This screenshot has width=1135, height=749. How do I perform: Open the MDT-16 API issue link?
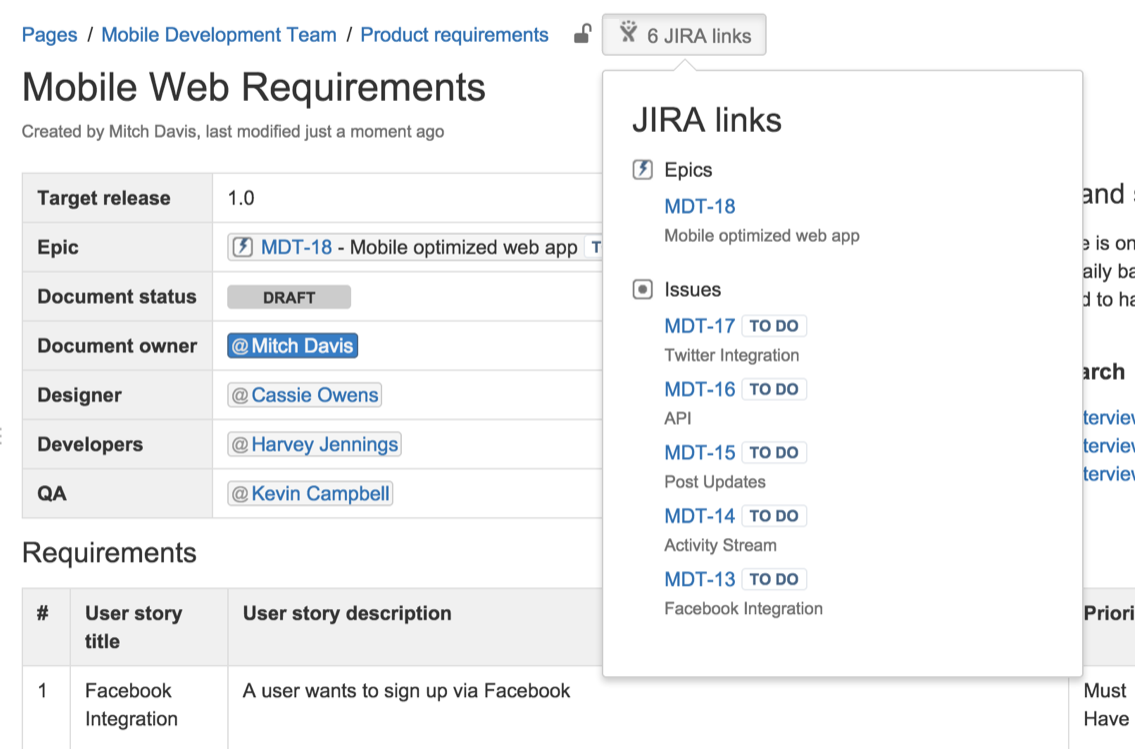pos(699,389)
